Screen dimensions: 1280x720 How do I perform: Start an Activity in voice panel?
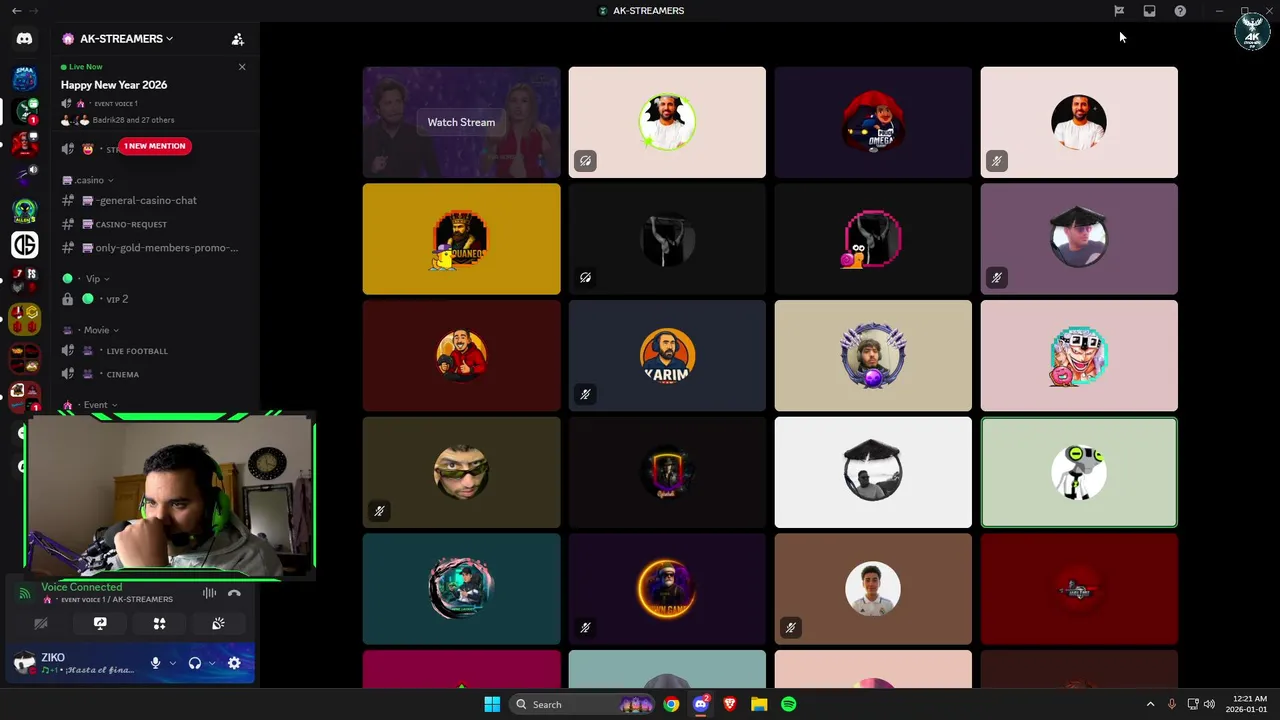pyautogui.click(x=159, y=623)
